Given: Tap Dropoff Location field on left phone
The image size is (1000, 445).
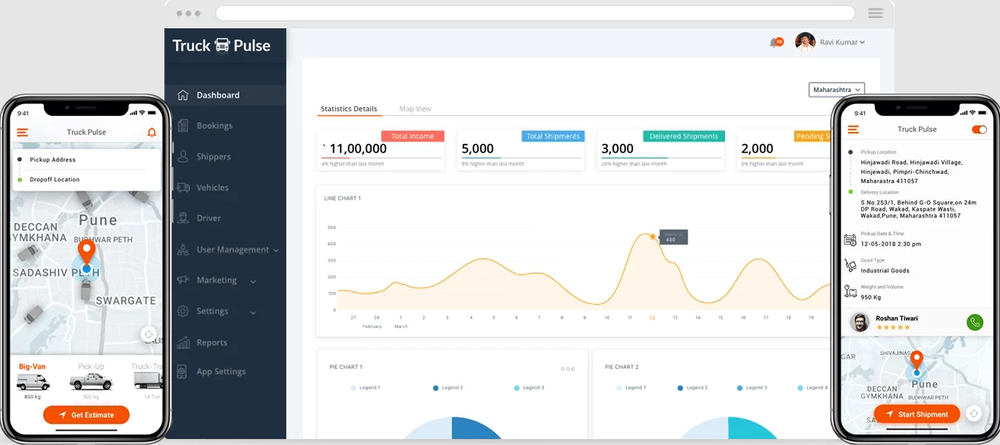Looking at the screenshot, I should click(x=86, y=179).
